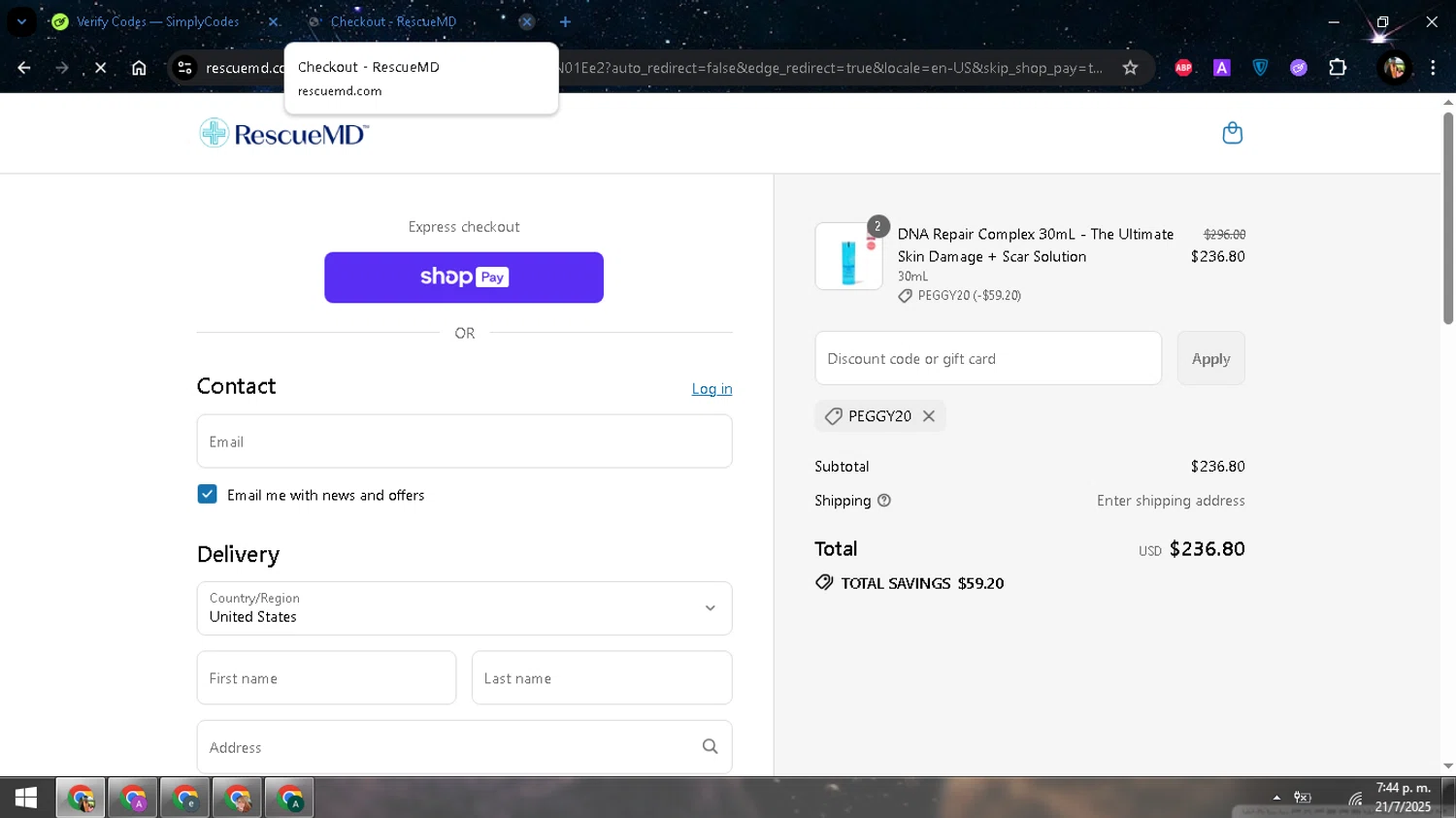Expand the Country/Region dropdown
The image size is (1456, 818).
click(464, 608)
